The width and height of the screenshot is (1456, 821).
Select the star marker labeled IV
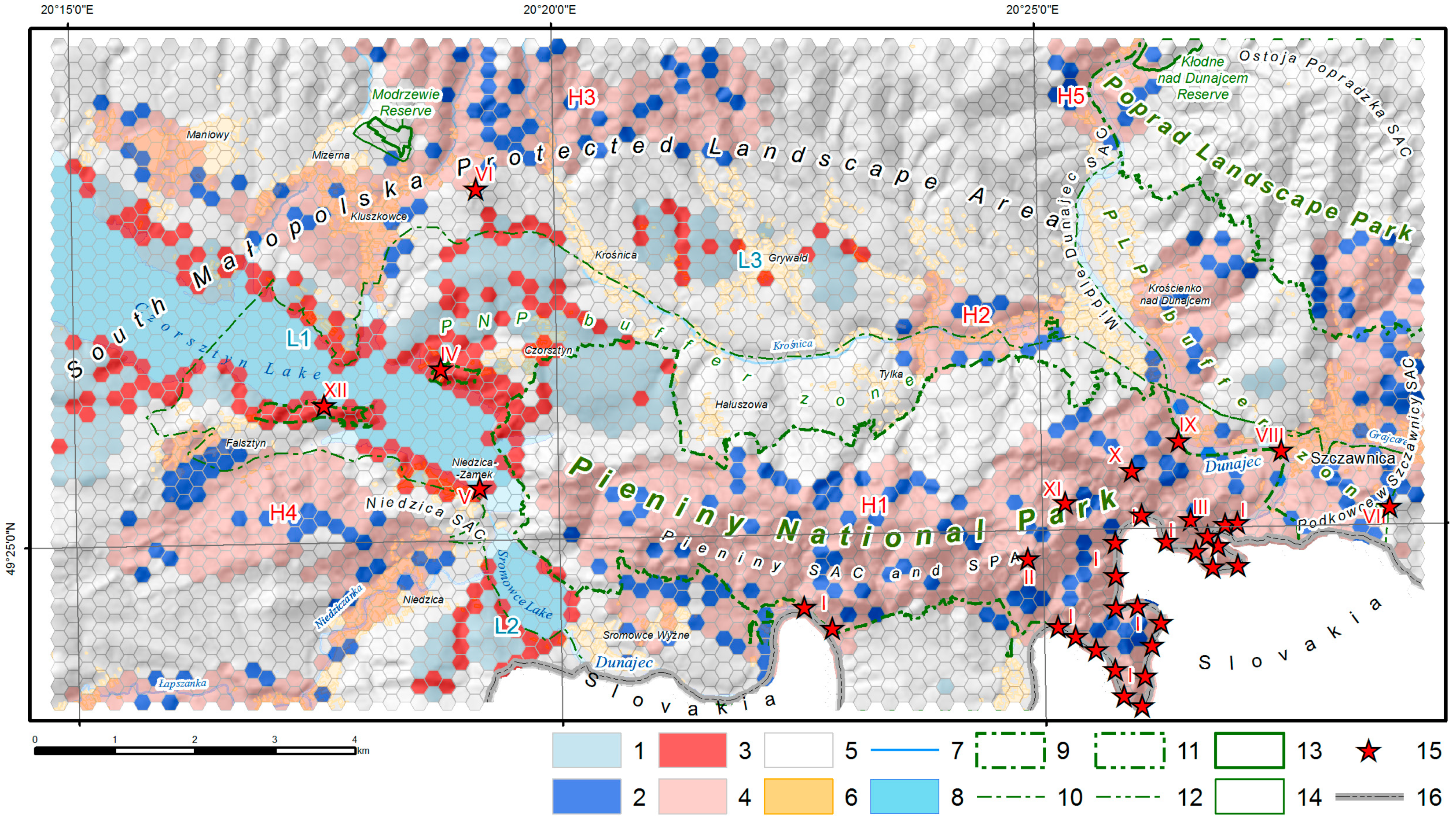(x=441, y=370)
